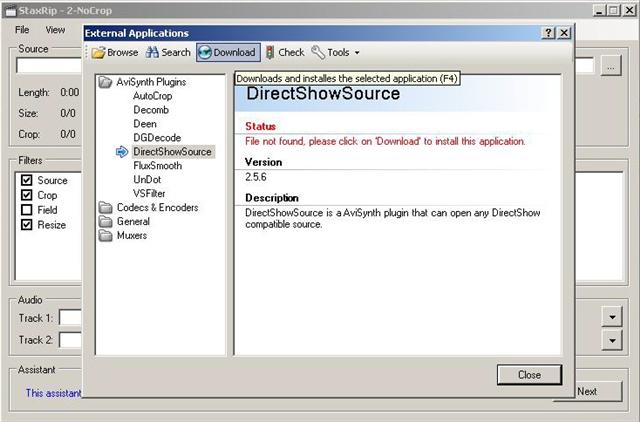Click the red 'File not found' status message
The width and height of the screenshot is (640, 422).
(385, 142)
